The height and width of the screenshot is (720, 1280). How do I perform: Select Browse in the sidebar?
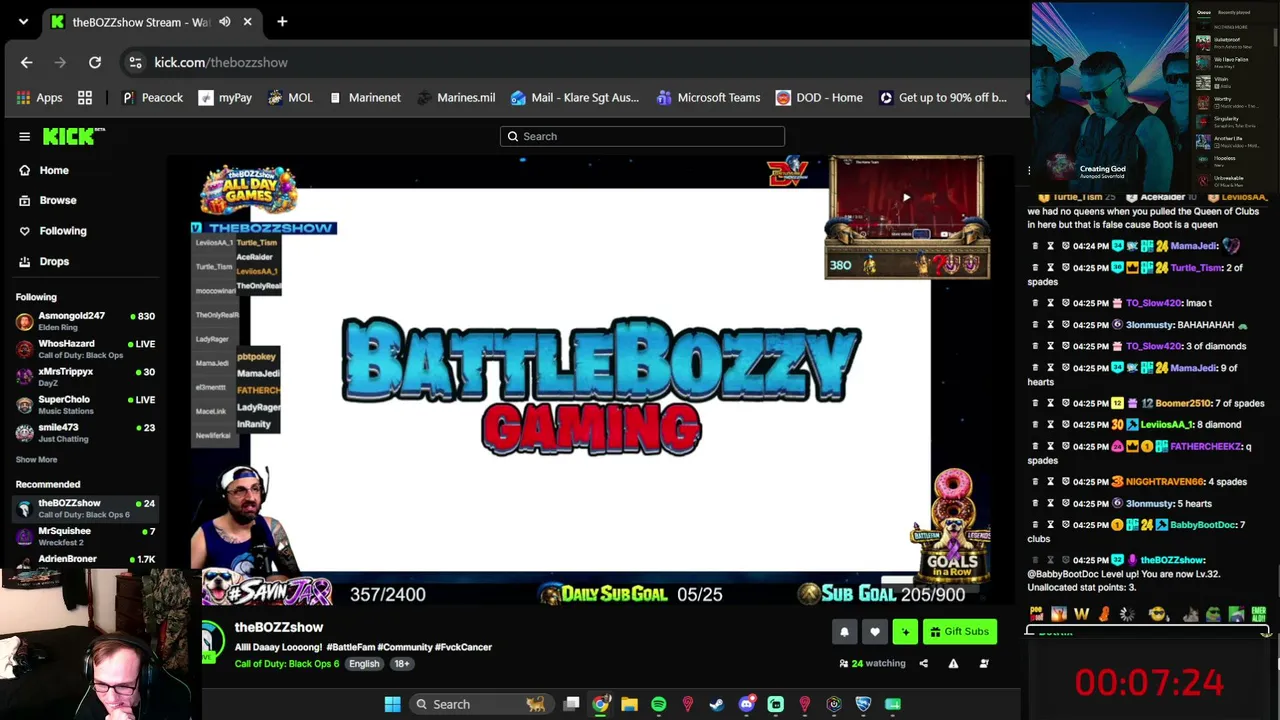[47, 200]
